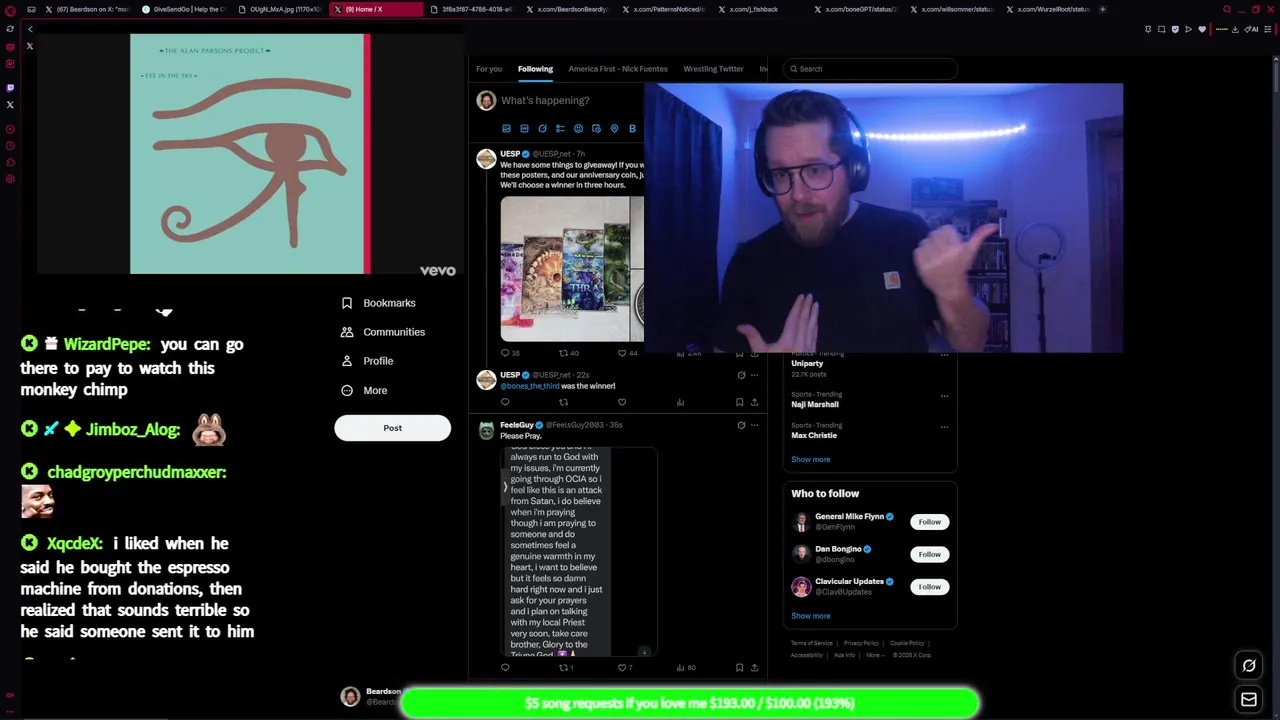This screenshot has height=720, width=1280.
Task: Open the Grok floating button
Action: tap(1249, 666)
